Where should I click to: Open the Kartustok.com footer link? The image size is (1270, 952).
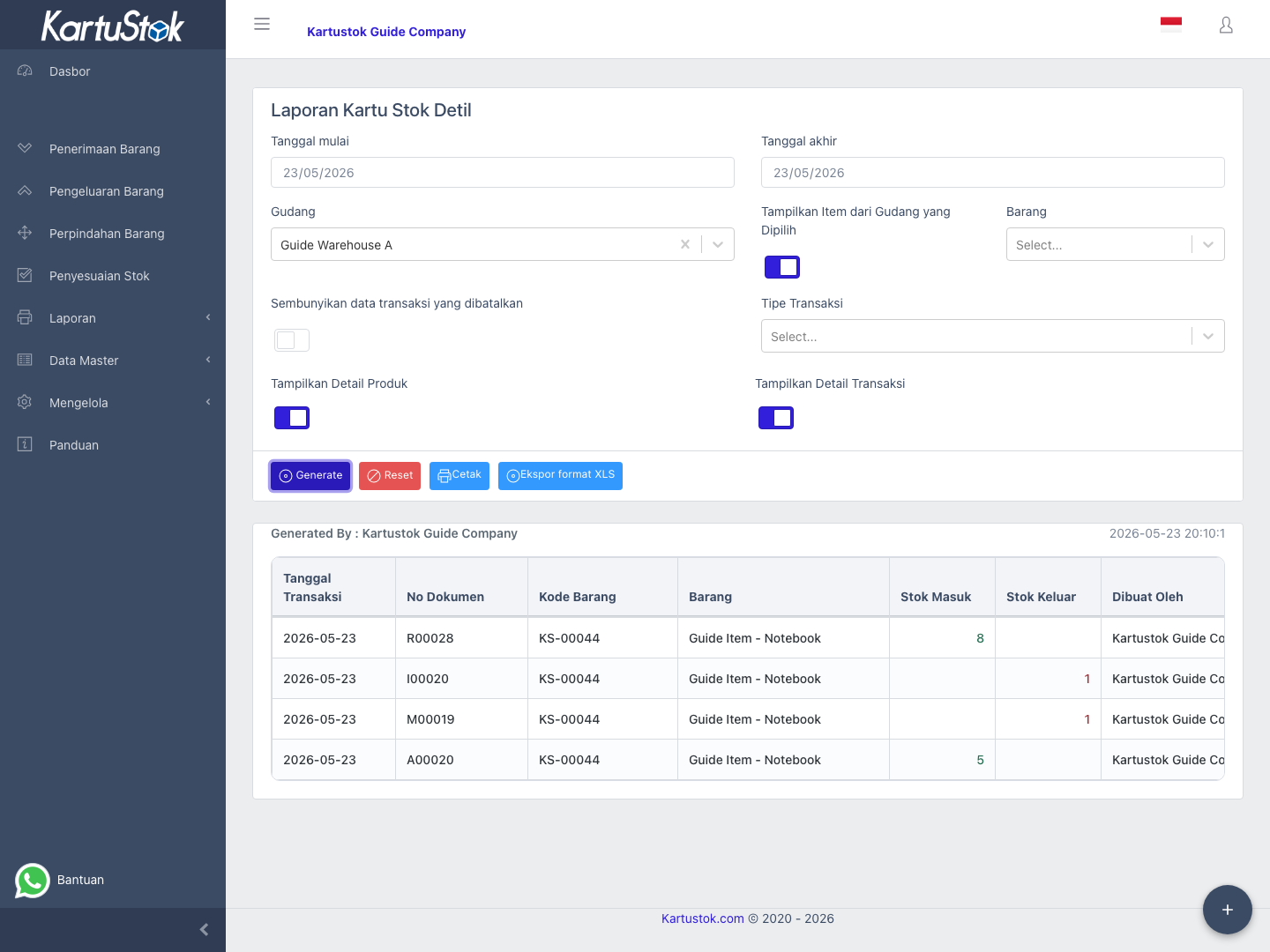(x=703, y=919)
